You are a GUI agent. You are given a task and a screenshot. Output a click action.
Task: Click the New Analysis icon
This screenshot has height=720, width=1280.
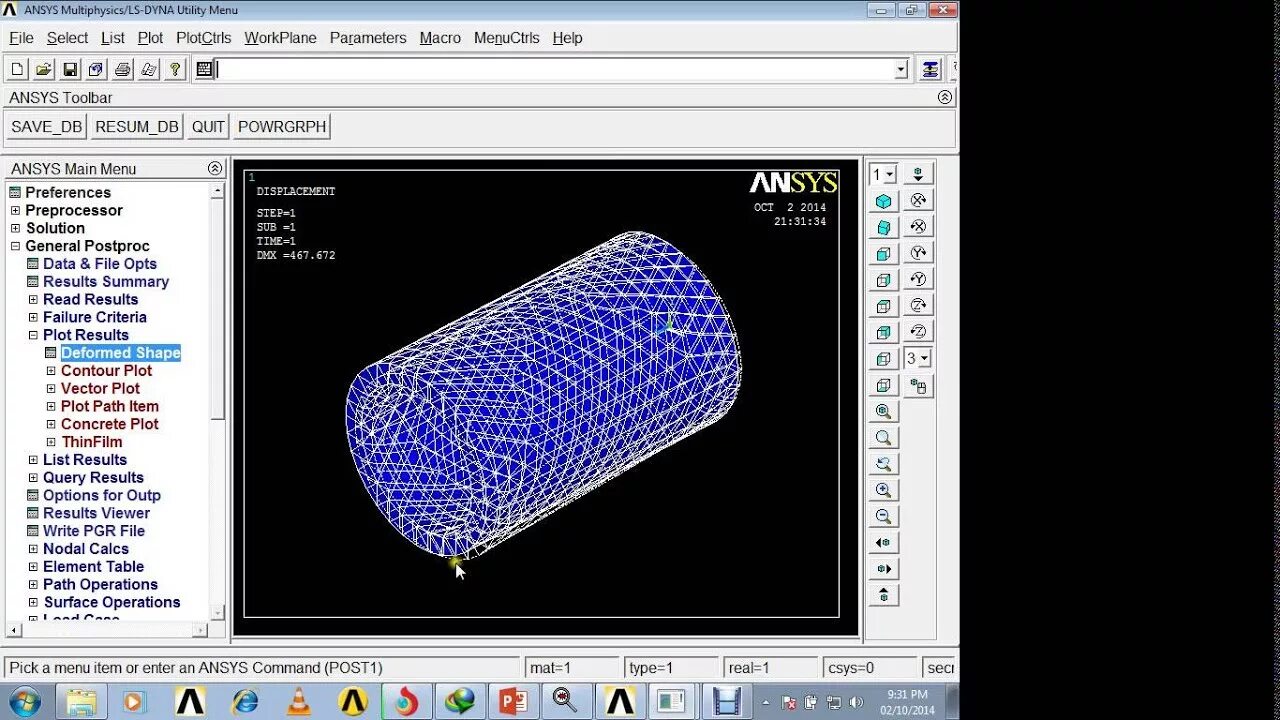pyautogui.click(x=17, y=69)
